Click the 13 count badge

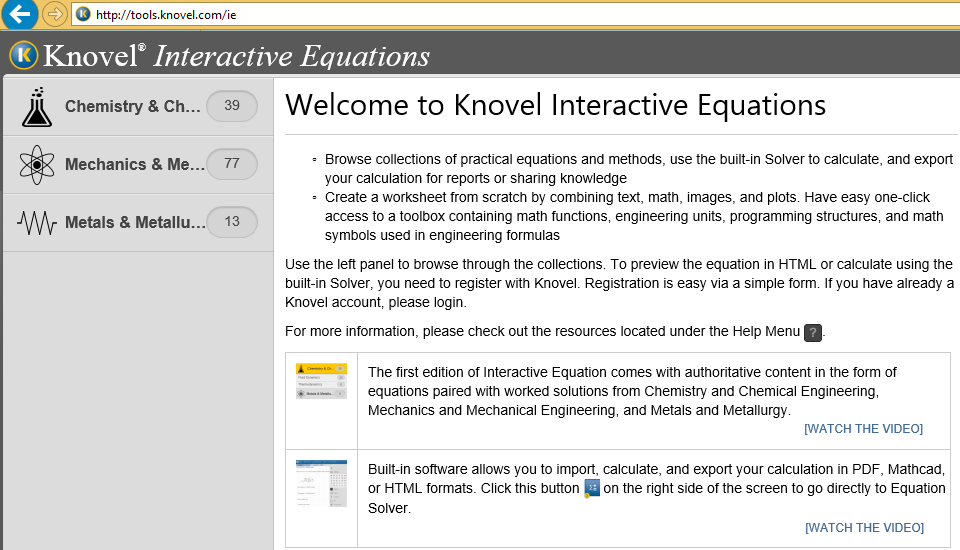(232, 221)
